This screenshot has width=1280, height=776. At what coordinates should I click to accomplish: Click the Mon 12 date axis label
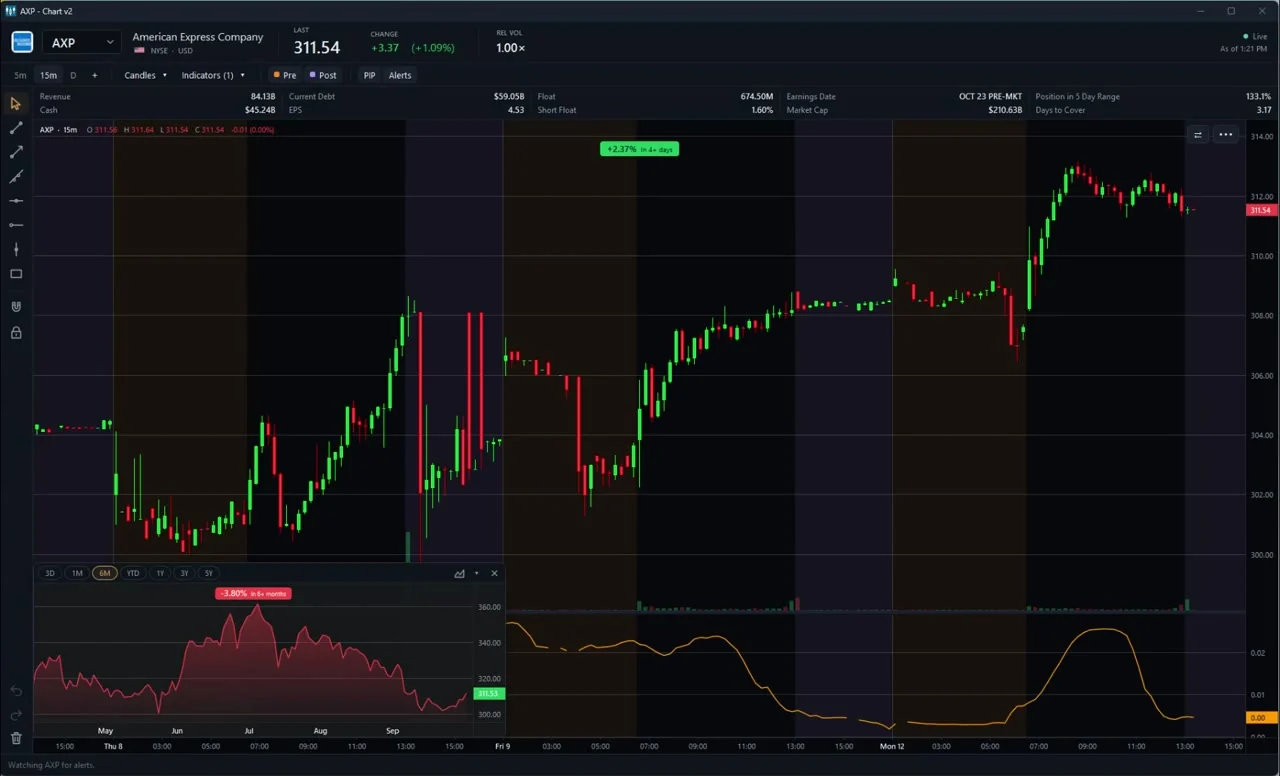coord(892,746)
